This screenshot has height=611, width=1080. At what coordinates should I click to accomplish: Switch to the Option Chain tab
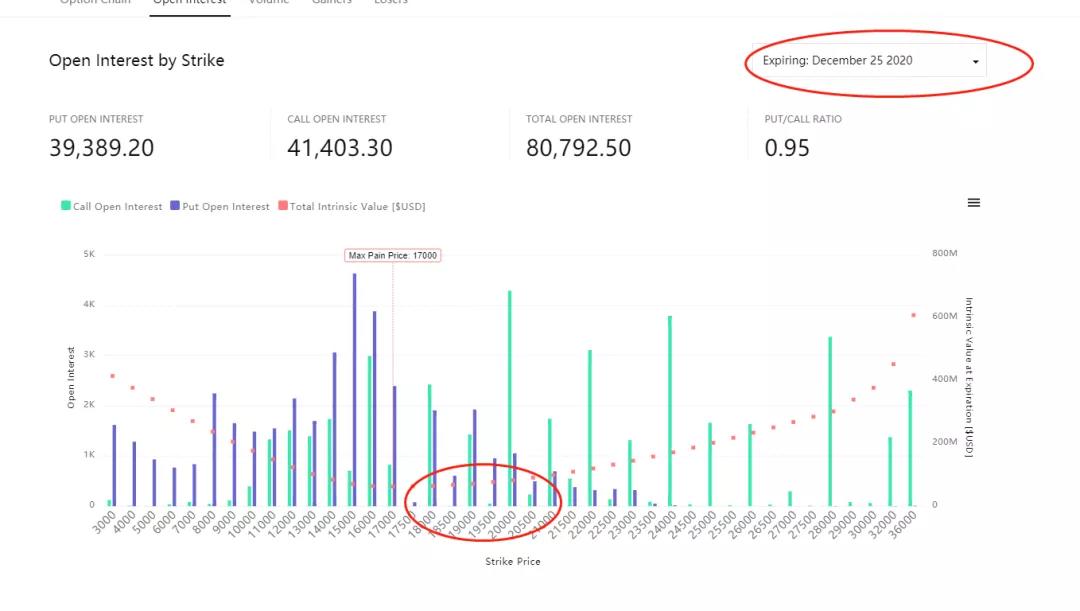click(x=94, y=3)
